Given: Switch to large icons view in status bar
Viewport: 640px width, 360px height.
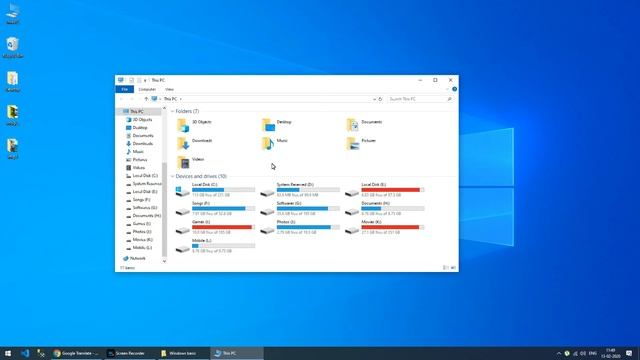Looking at the screenshot, I should 453,268.
